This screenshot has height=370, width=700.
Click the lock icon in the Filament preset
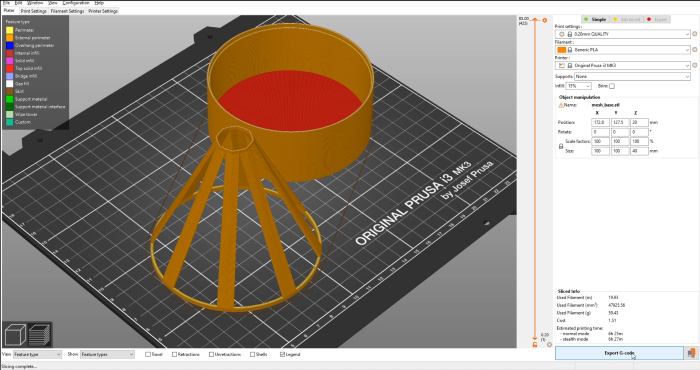pos(570,50)
